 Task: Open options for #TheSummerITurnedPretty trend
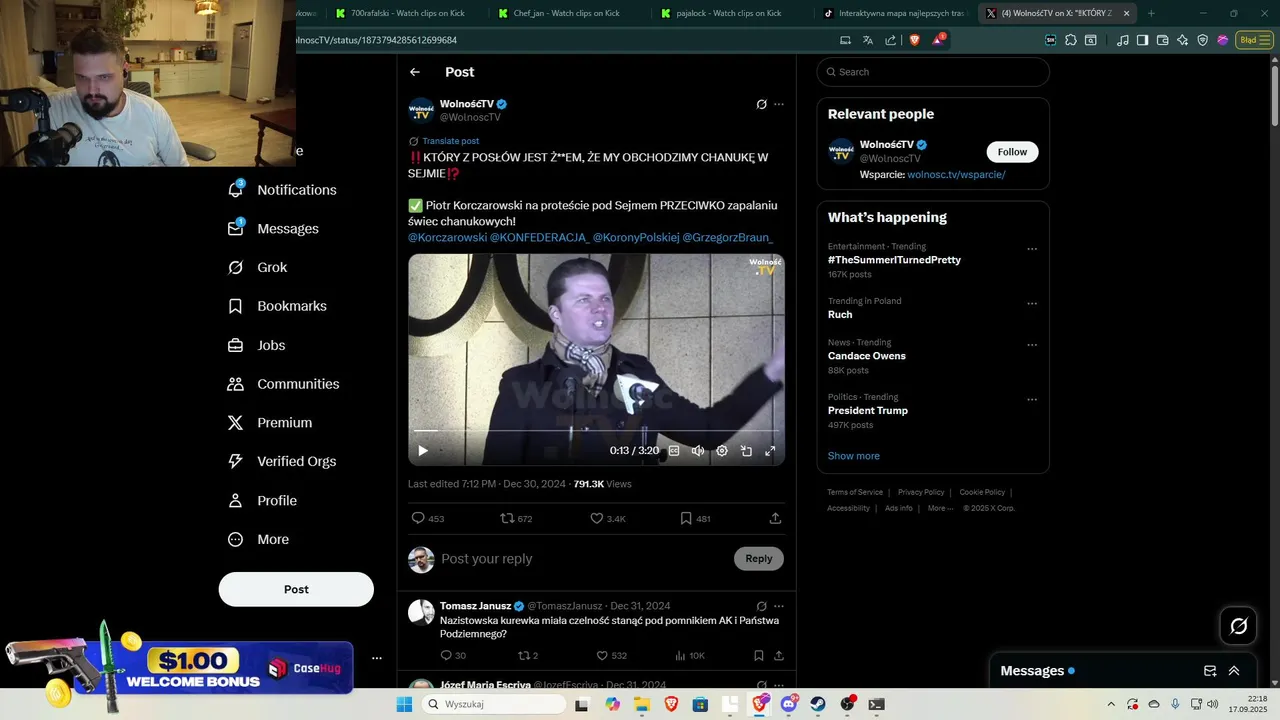(1032, 250)
